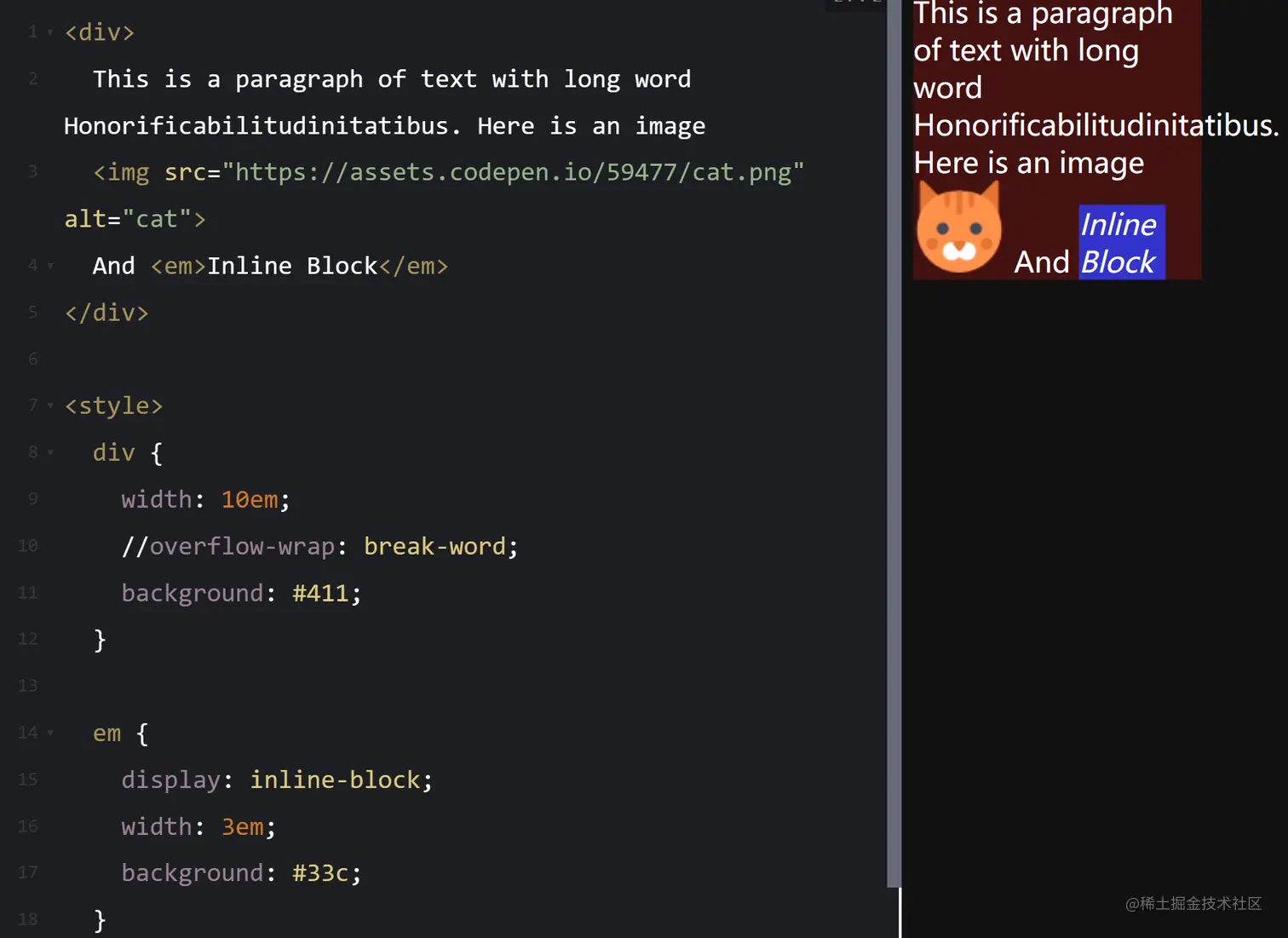Collapse the fold arrow on line 1

pyautogui.click(x=50, y=32)
